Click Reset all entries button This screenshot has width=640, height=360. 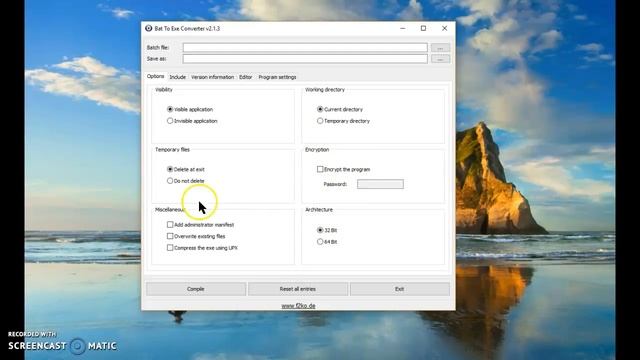click(x=298, y=289)
